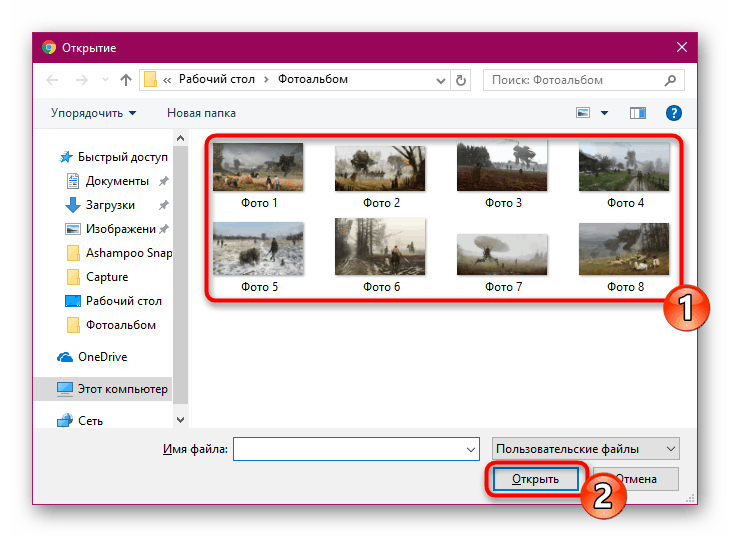730x537 pixels.
Task: Click the pin icon next to Изображения
Action: [163, 229]
